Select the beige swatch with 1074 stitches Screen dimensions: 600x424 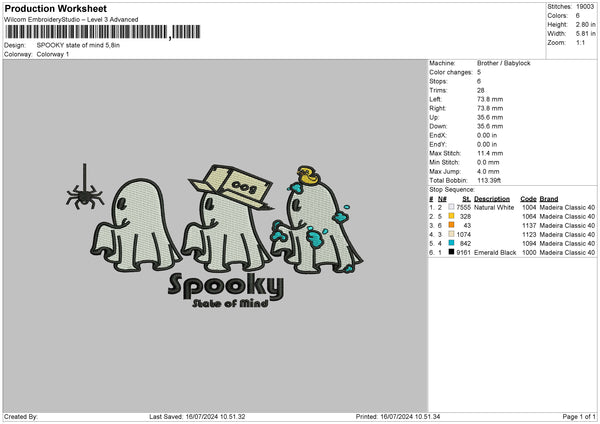452,234
